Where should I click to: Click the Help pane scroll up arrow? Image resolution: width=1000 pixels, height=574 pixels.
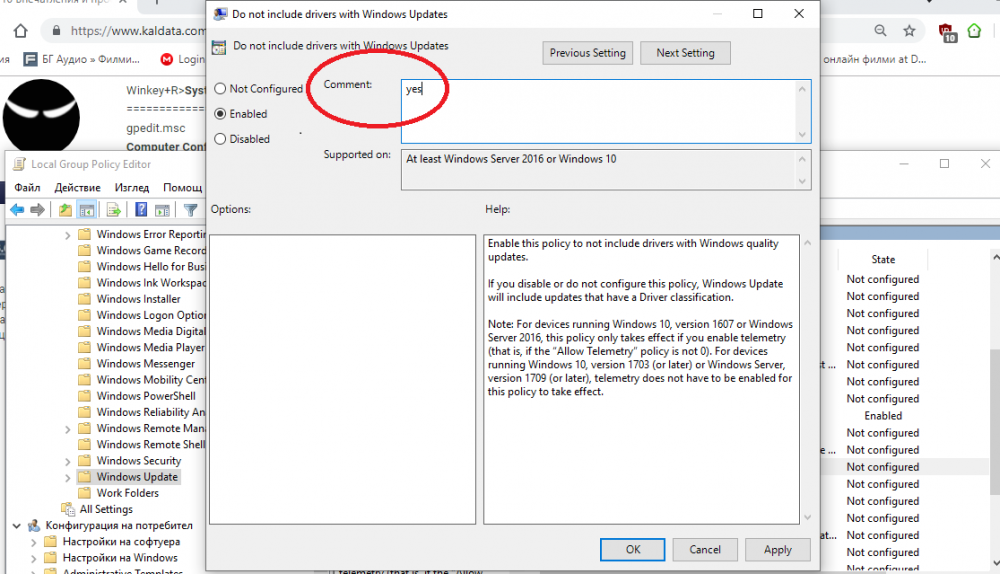click(x=807, y=243)
